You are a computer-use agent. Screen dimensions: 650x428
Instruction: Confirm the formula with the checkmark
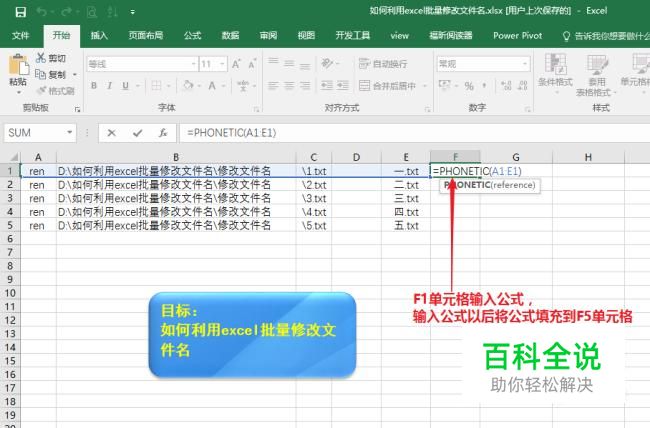pyautogui.click(x=138, y=133)
